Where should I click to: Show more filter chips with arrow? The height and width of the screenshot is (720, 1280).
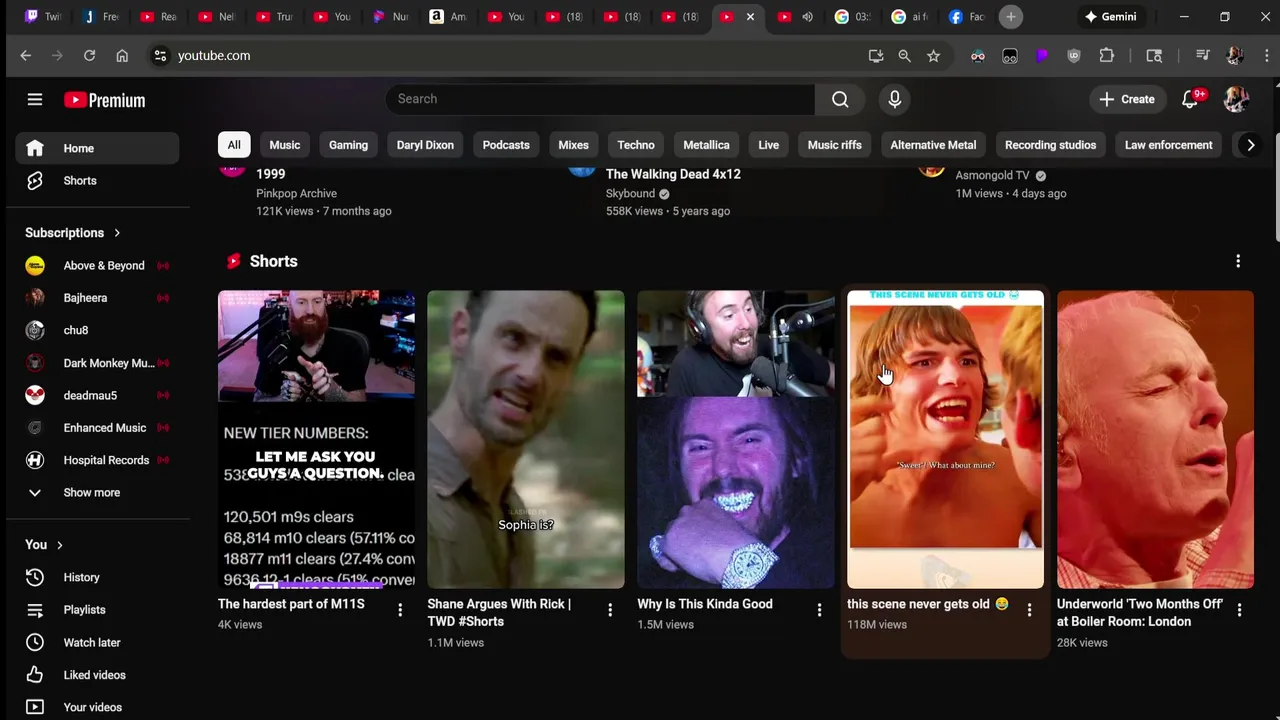[1250, 145]
